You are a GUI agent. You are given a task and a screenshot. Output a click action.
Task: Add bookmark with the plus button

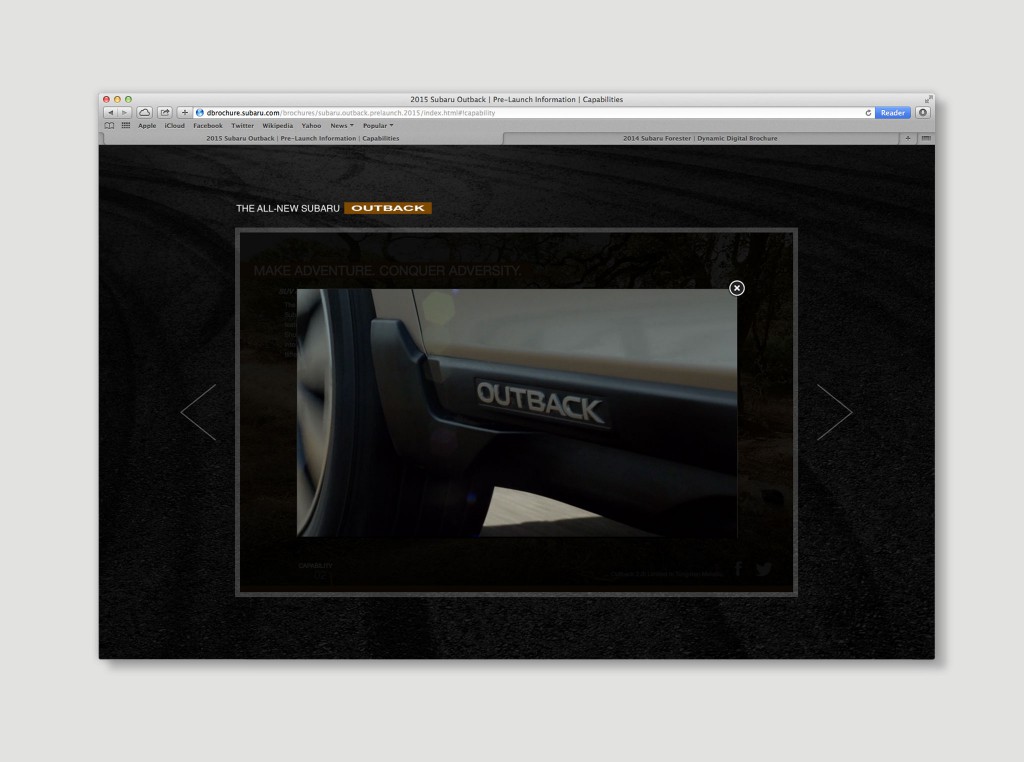click(x=185, y=113)
